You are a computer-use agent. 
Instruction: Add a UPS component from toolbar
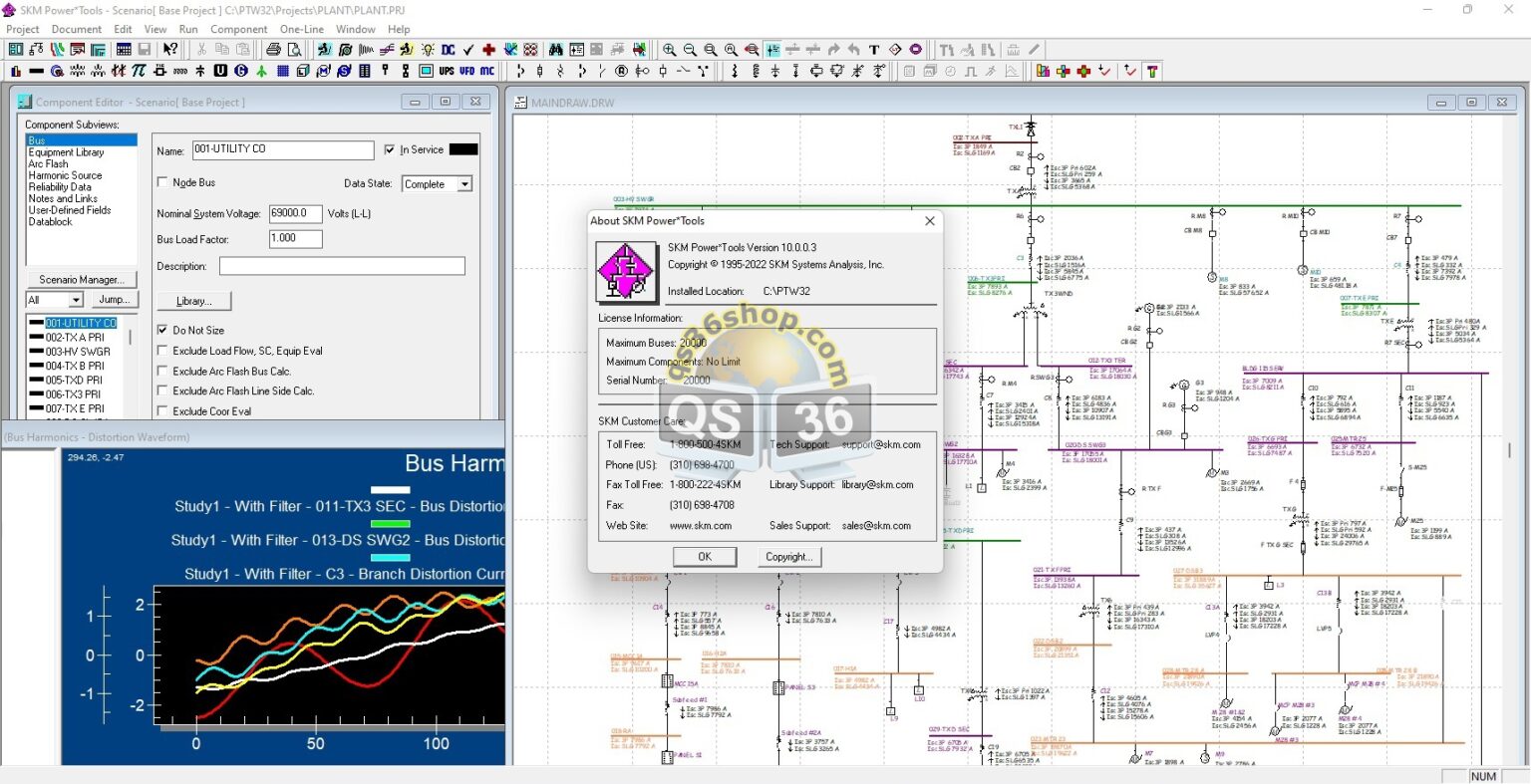(x=447, y=71)
